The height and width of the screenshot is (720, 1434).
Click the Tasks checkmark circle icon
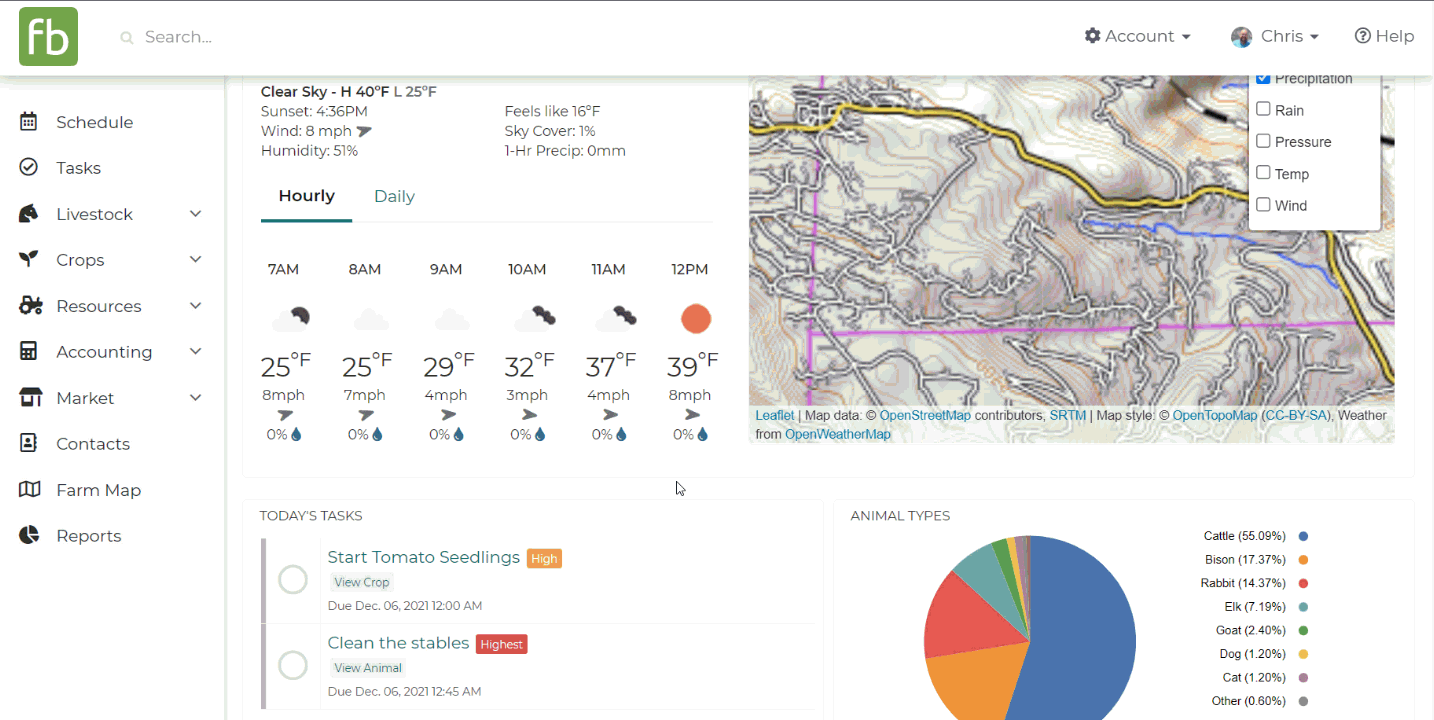point(29,168)
